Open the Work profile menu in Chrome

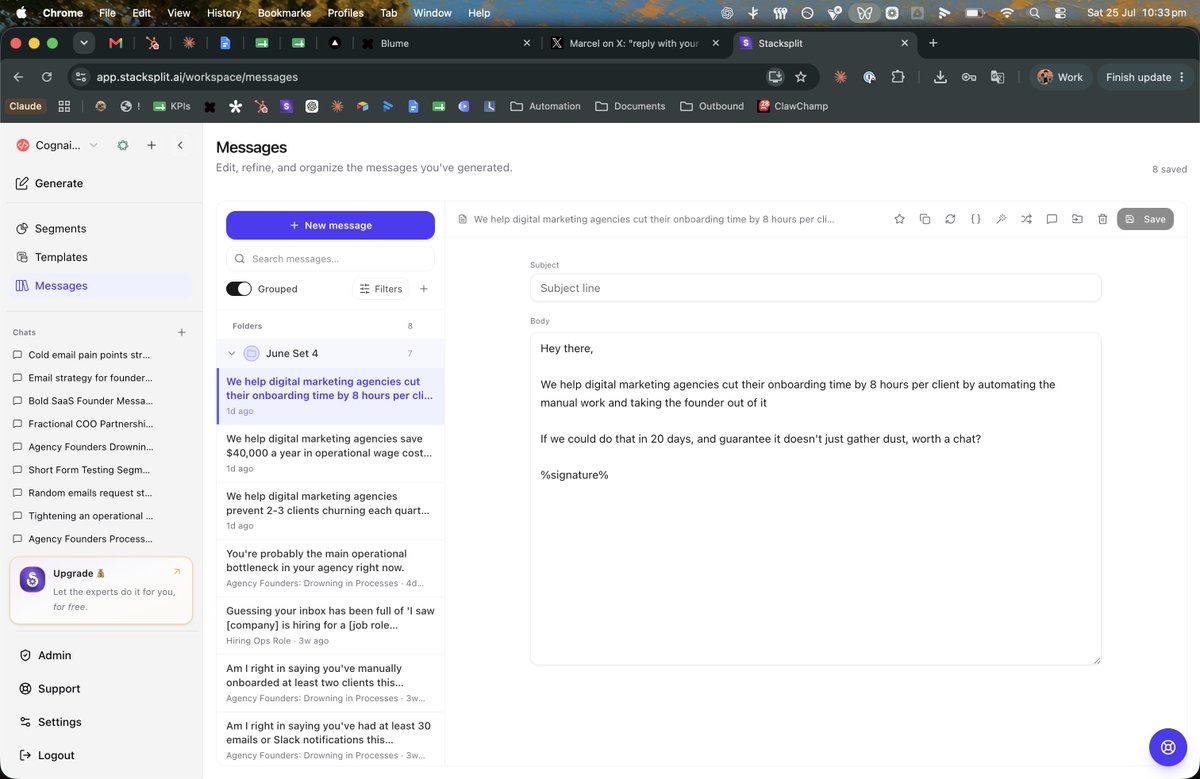[x=1060, y=77]
